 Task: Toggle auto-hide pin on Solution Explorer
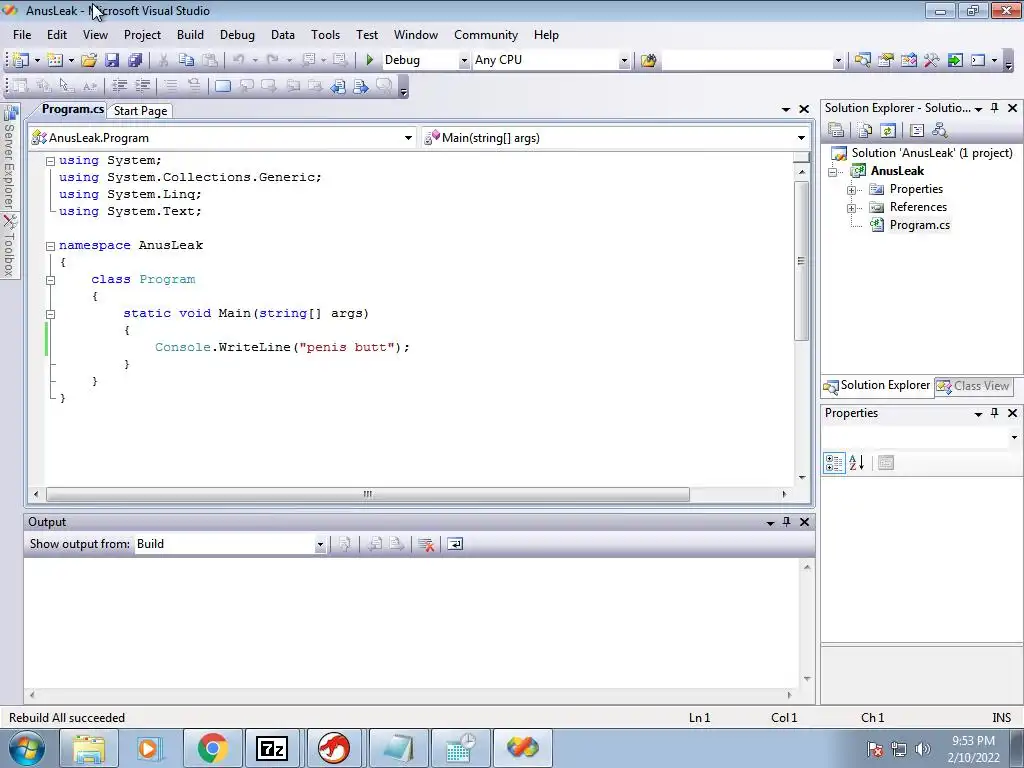995,108
